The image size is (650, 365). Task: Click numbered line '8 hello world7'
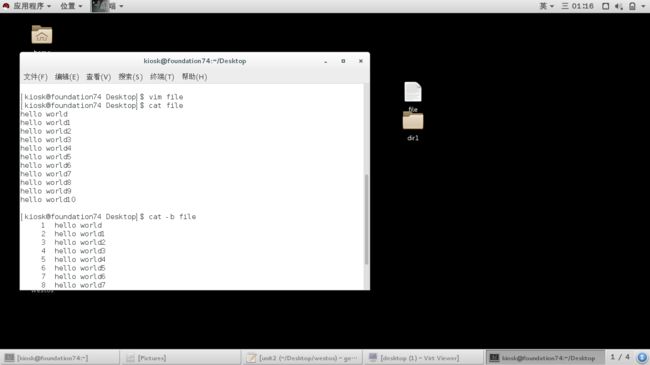point(73,285)
